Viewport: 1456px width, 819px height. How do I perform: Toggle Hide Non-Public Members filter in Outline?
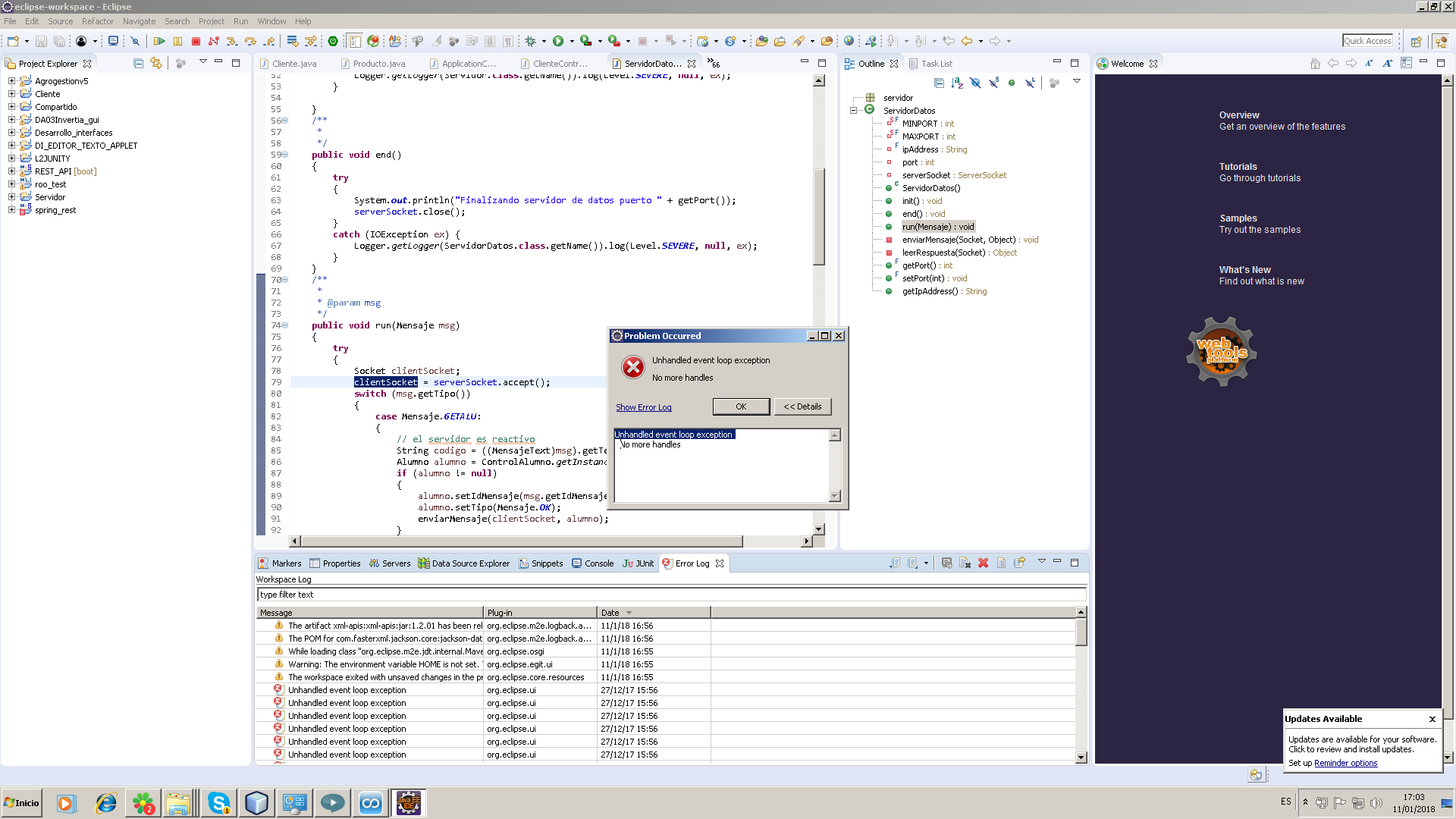pyautogui.click(x=1012, y=83)
